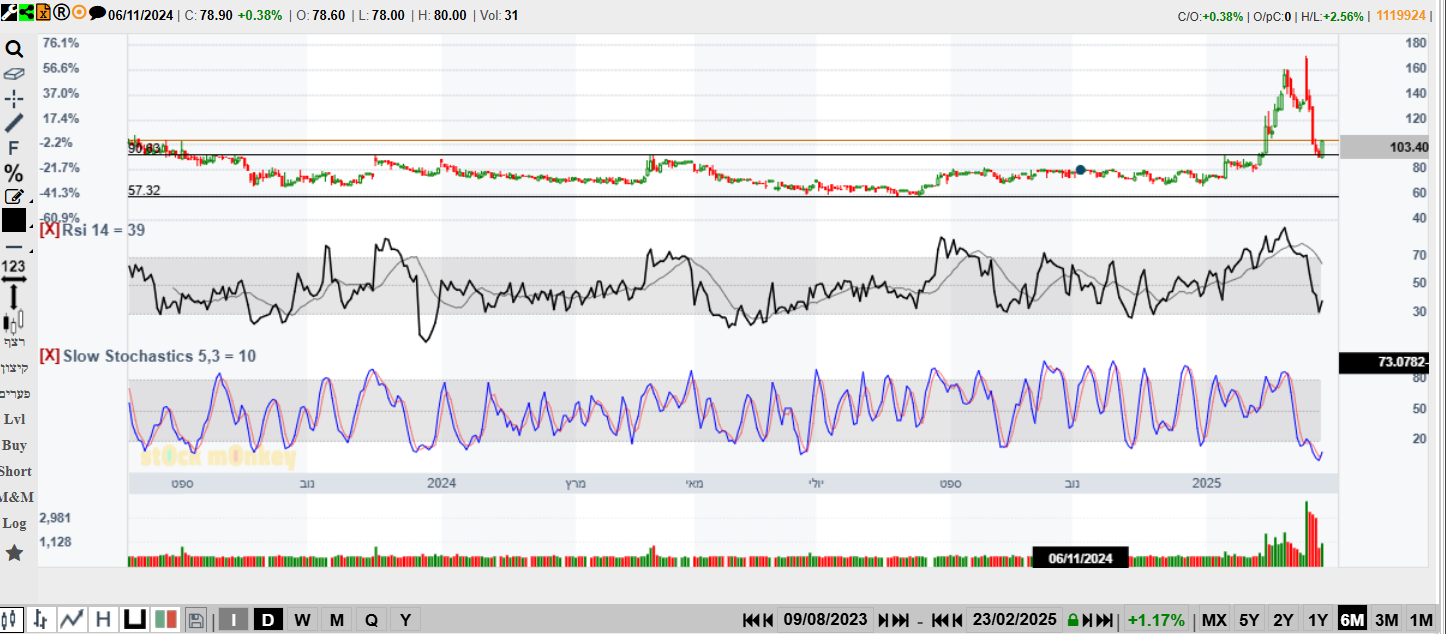Remove the Slow Stochastics indicator
Screen dimensions: 1446x634
(x=49, y=356)
